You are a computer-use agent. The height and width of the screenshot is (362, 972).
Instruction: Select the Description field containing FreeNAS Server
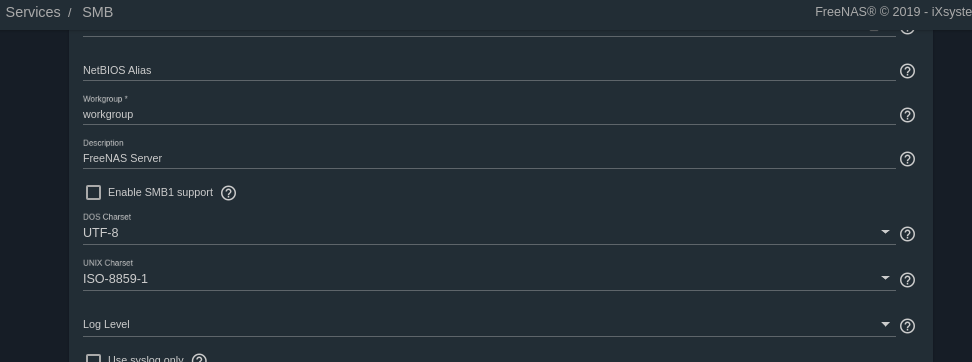click(x=489, y=158)
